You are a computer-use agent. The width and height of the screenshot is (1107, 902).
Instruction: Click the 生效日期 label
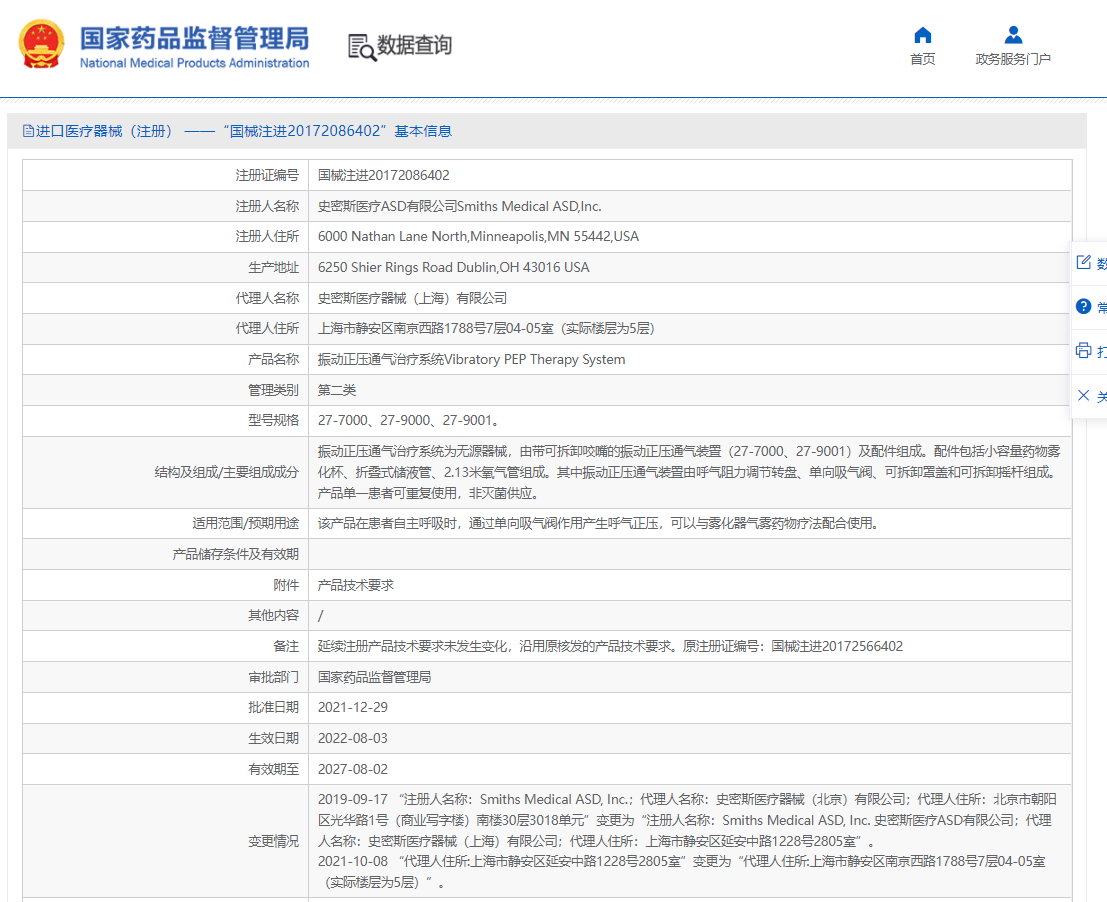[273, 738]
